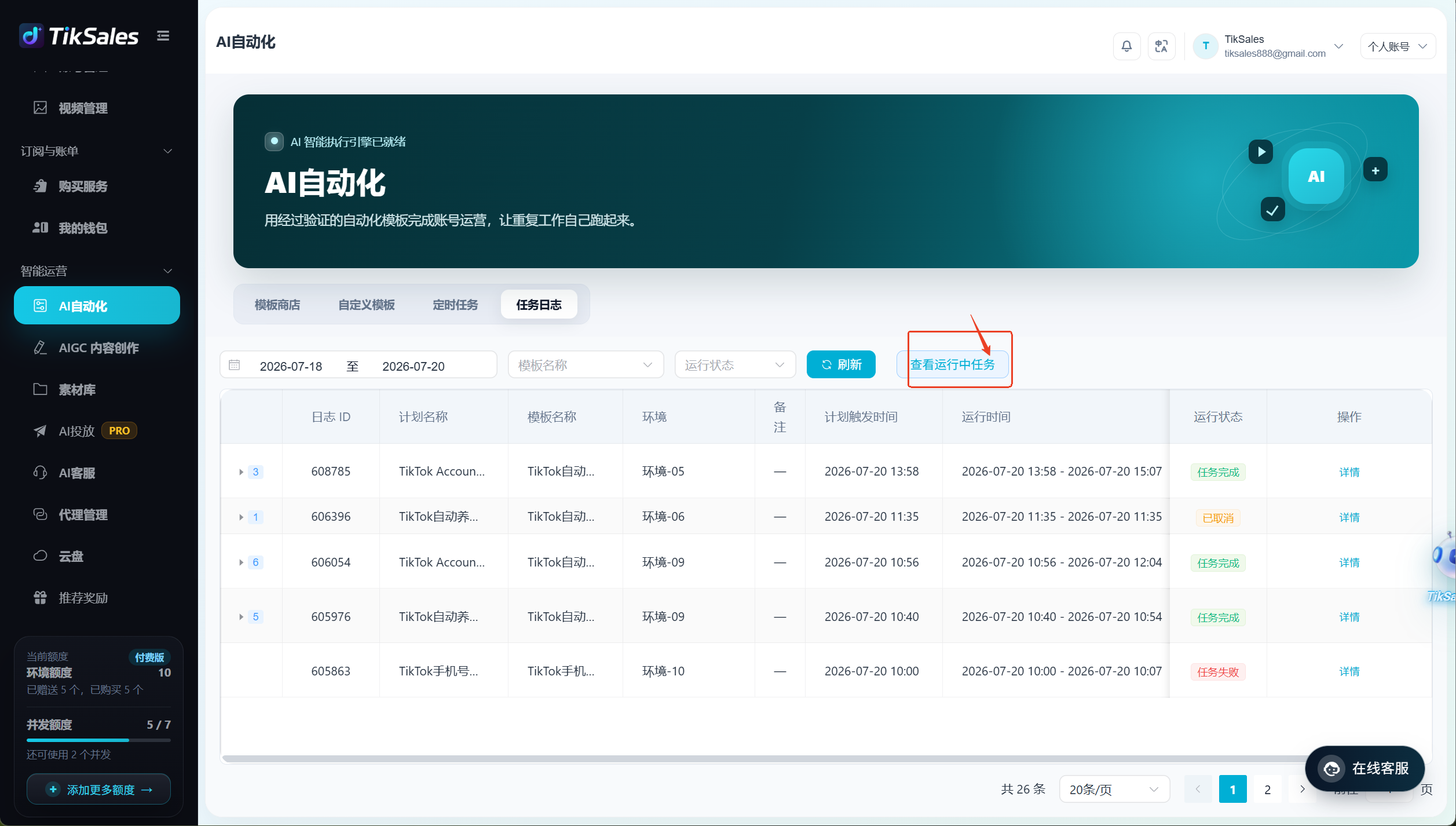
Task: Open the TikSales account dropdown
Action: (x=1268, y=46)
